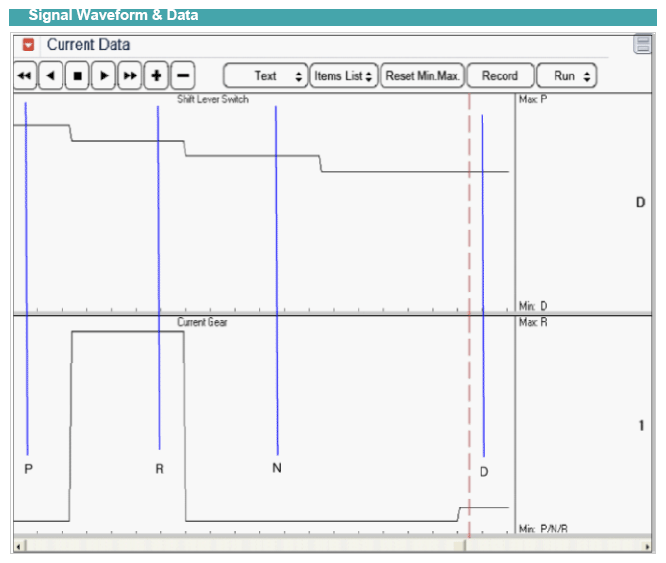Click the Max: R readout

pos(533,322)
